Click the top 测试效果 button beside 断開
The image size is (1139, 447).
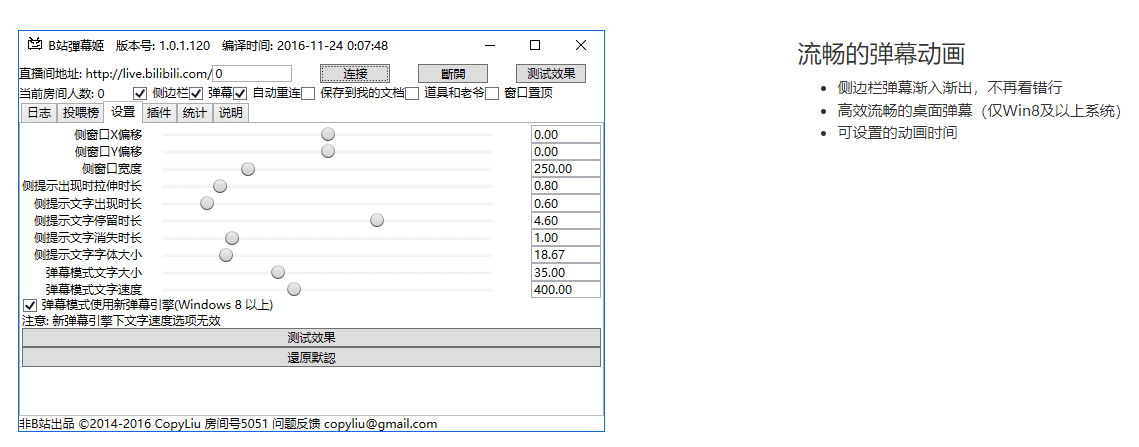click(551, 73)
